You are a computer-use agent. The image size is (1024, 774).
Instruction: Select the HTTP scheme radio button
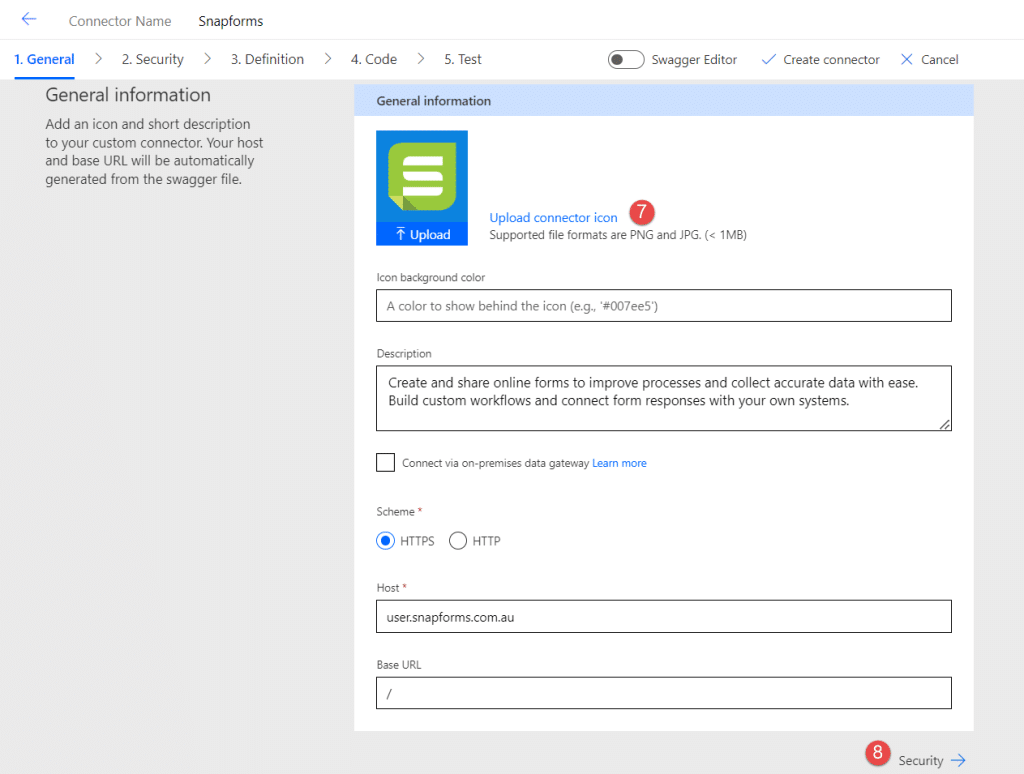(x=457, y=540)
